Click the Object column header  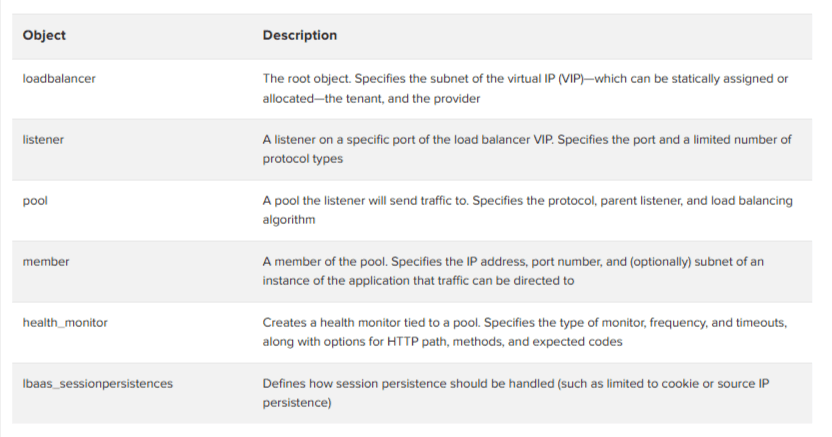point(44,35)
